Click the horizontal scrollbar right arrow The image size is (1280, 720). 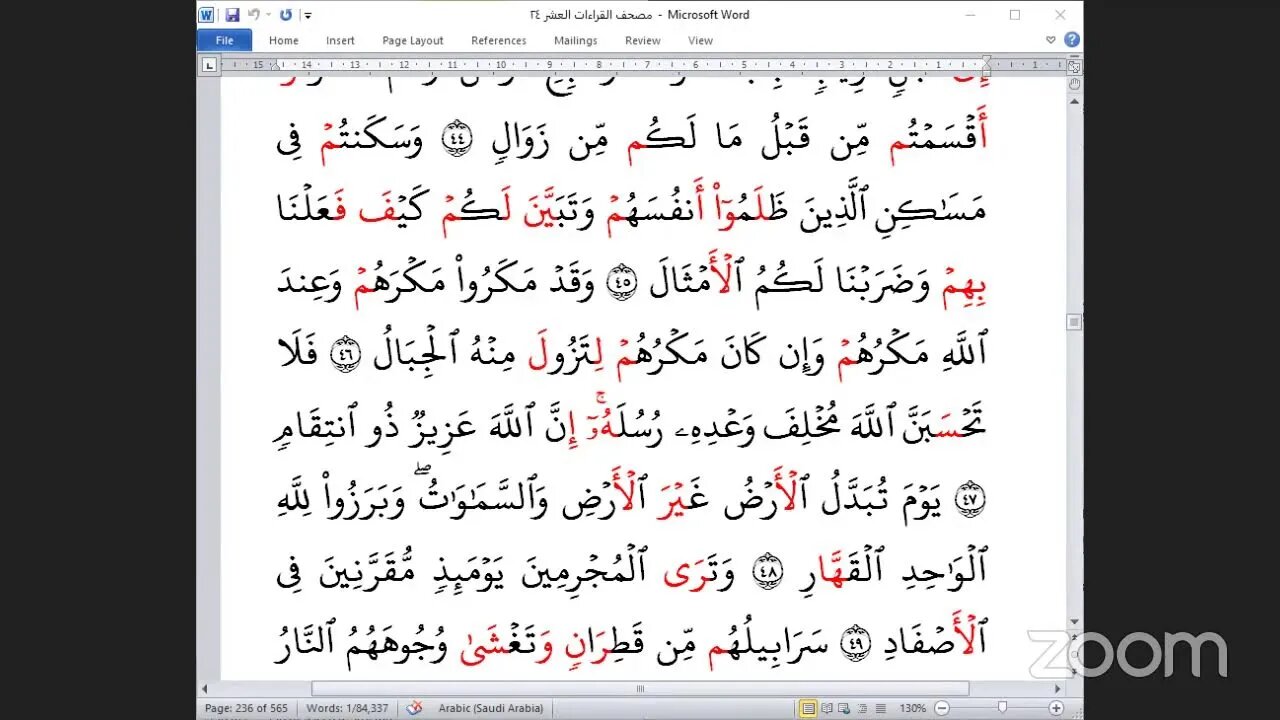tap(1058, 688)
